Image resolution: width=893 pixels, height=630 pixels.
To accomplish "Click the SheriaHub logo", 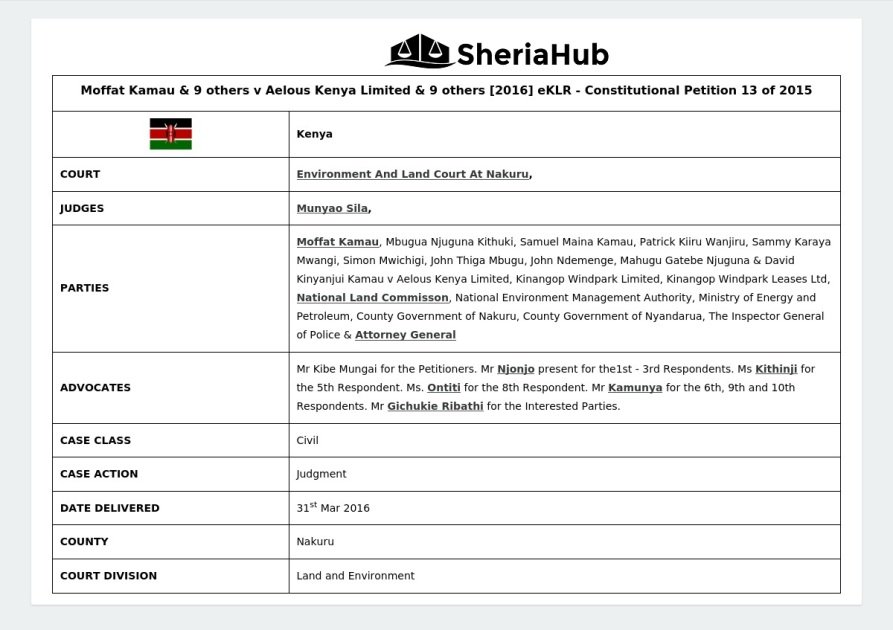I will click(497, 52).
